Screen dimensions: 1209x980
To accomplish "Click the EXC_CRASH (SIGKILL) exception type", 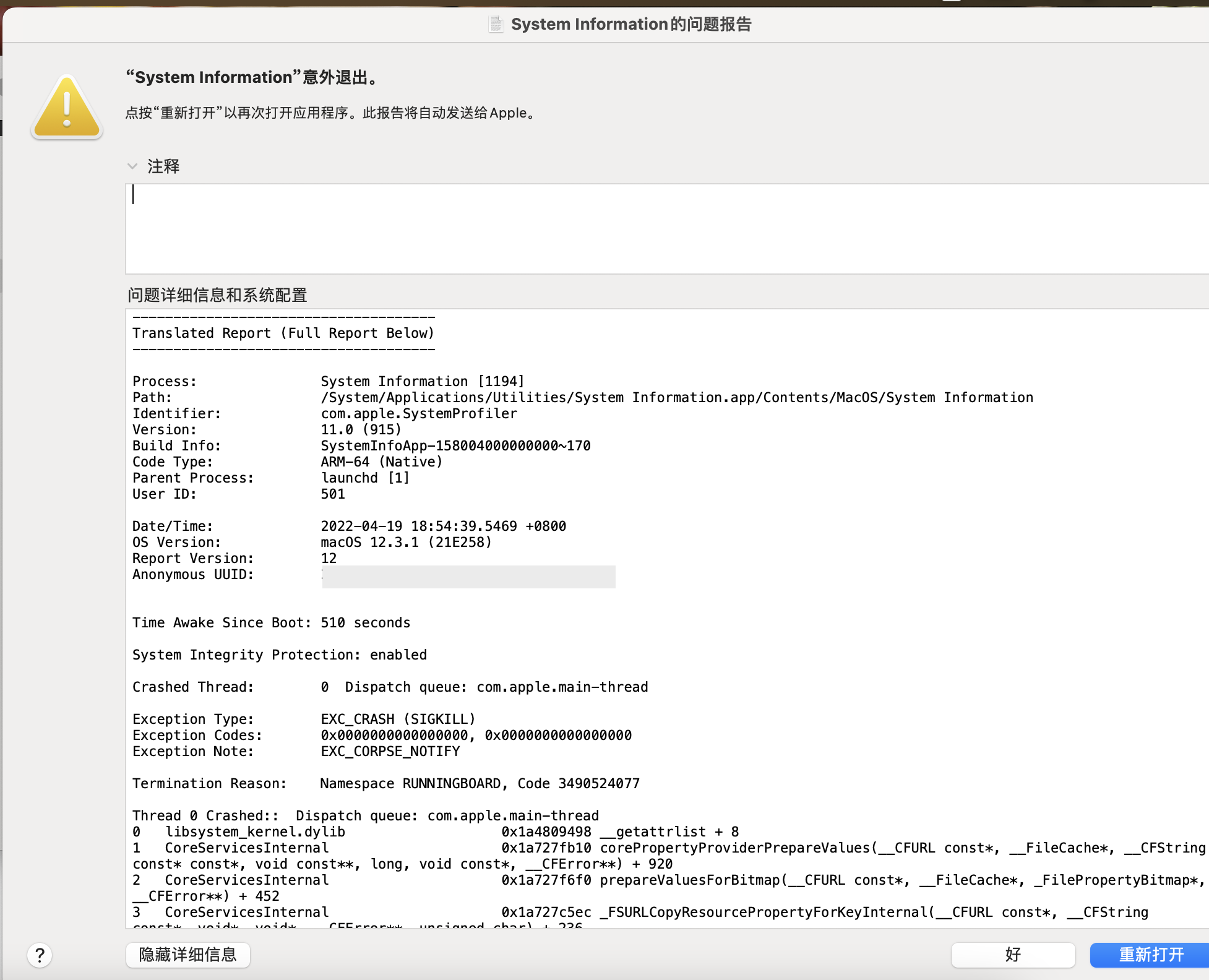I will (x=398, y=719).
